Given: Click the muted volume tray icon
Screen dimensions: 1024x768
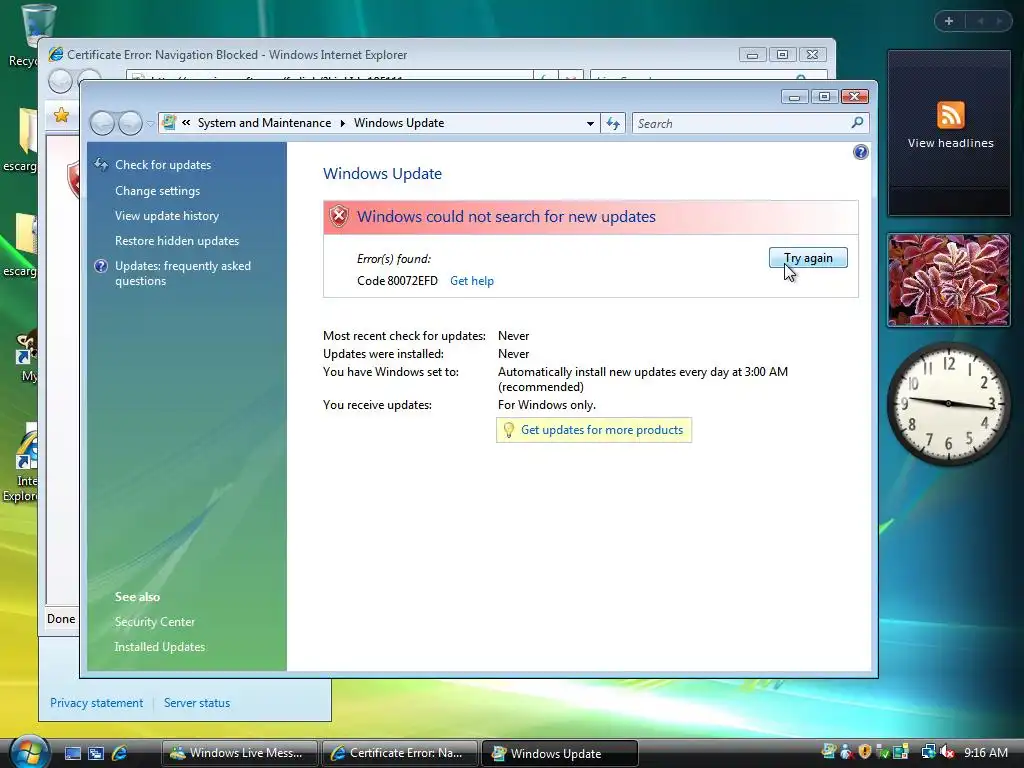Looking at the screenshot, I should click(x=947, y=752).
